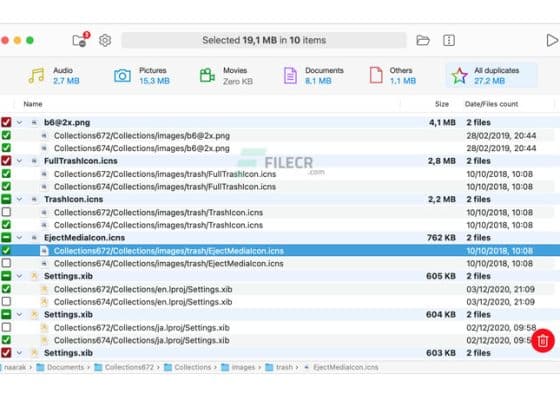Select the All duplicates tab

[491, 75]
